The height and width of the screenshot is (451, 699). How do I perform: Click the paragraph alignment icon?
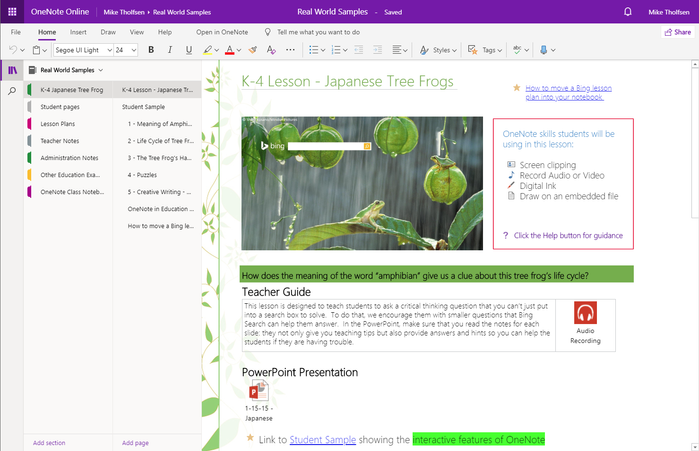click(397, 50)
